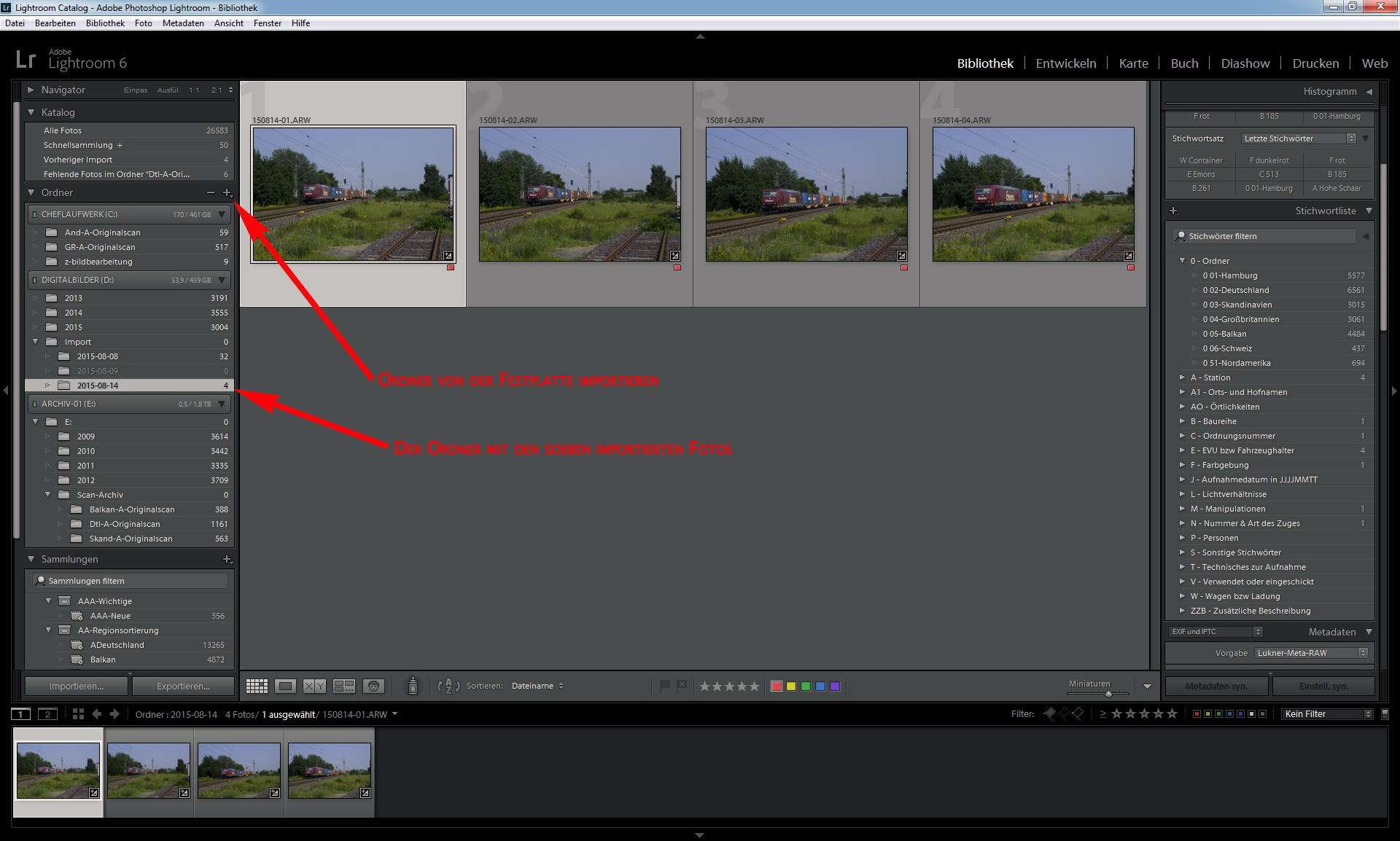
Task: Add new collection with Sammlungen plus
Action: click(x=227, y=559)
